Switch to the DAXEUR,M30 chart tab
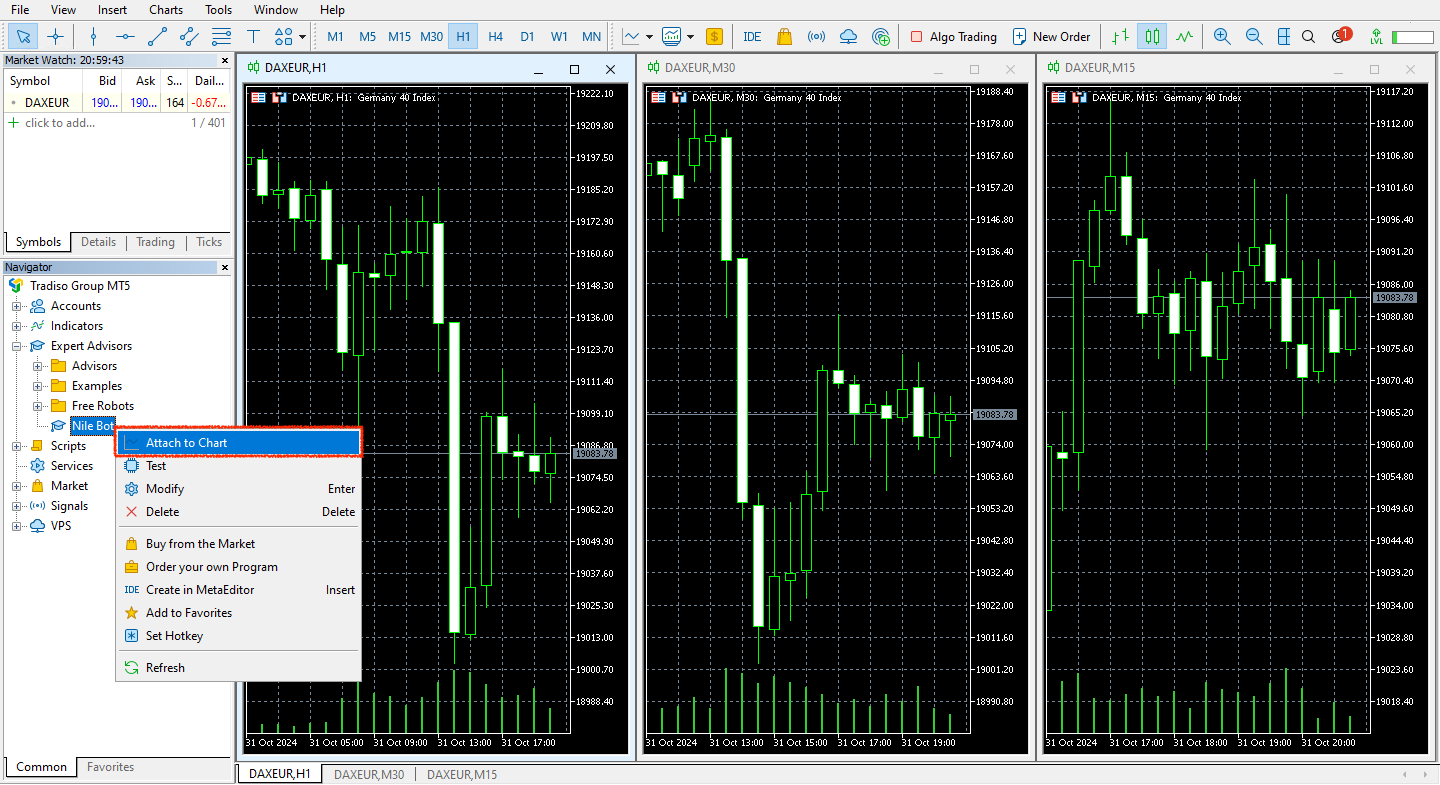This screenshot has width=1440, height=785. coord(369,774)
